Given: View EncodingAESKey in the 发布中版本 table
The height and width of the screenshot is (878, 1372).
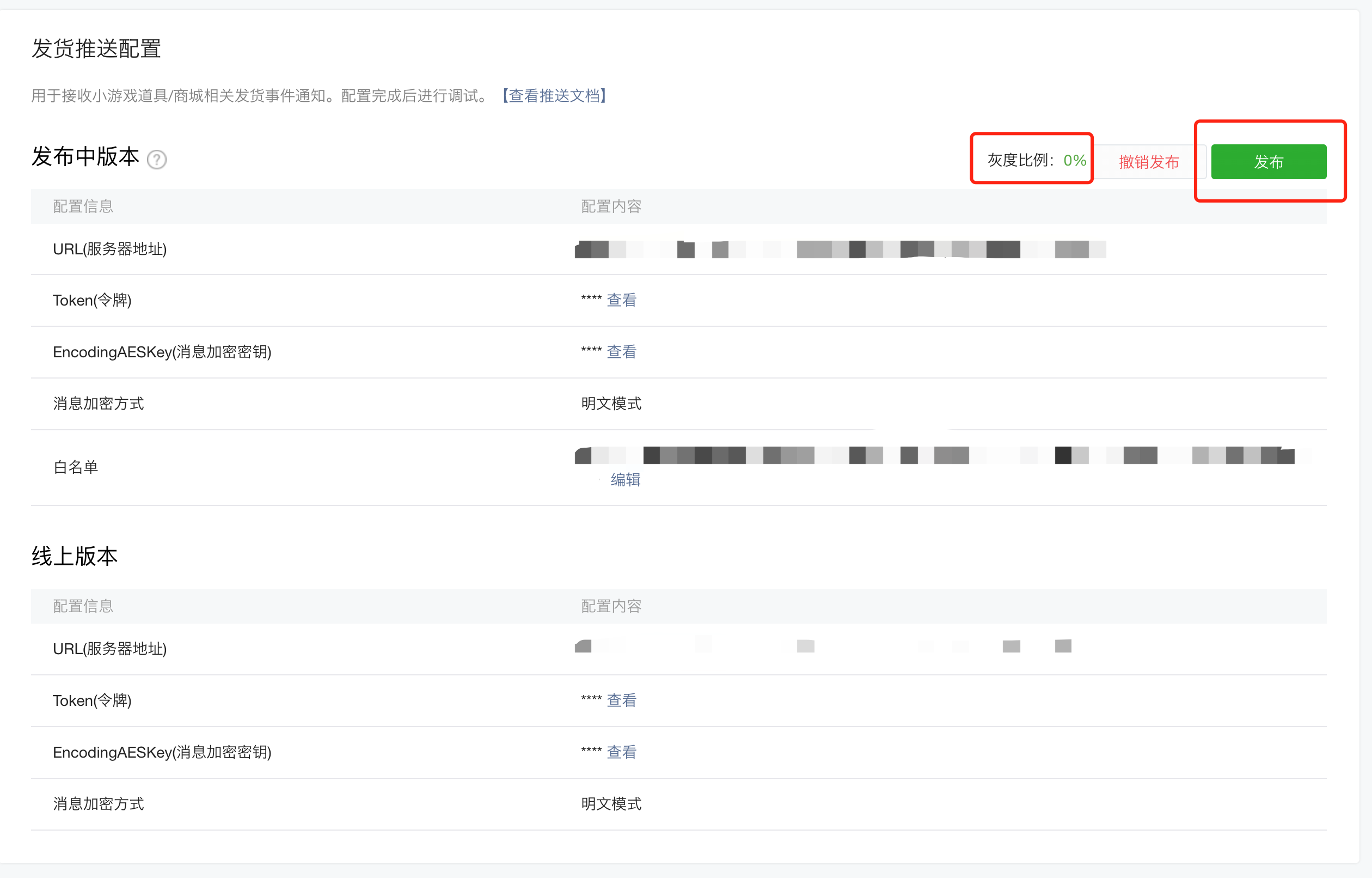Looking at the screenshot, I should pos(621,352).
